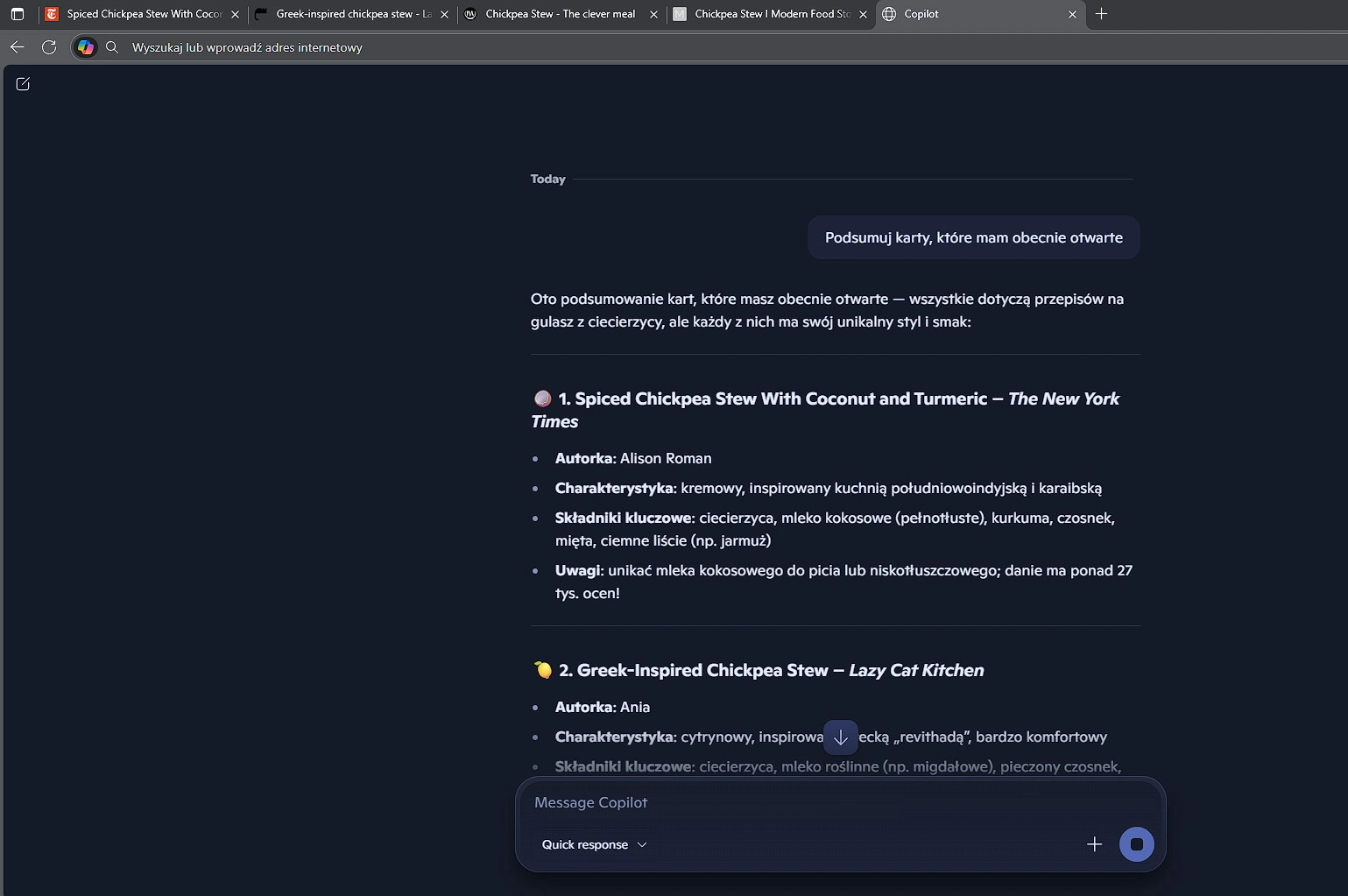Click the text 'Alison Roman'
Image resolution: width=1348 pixels, height=896 pixels.
tap(666, 458)
